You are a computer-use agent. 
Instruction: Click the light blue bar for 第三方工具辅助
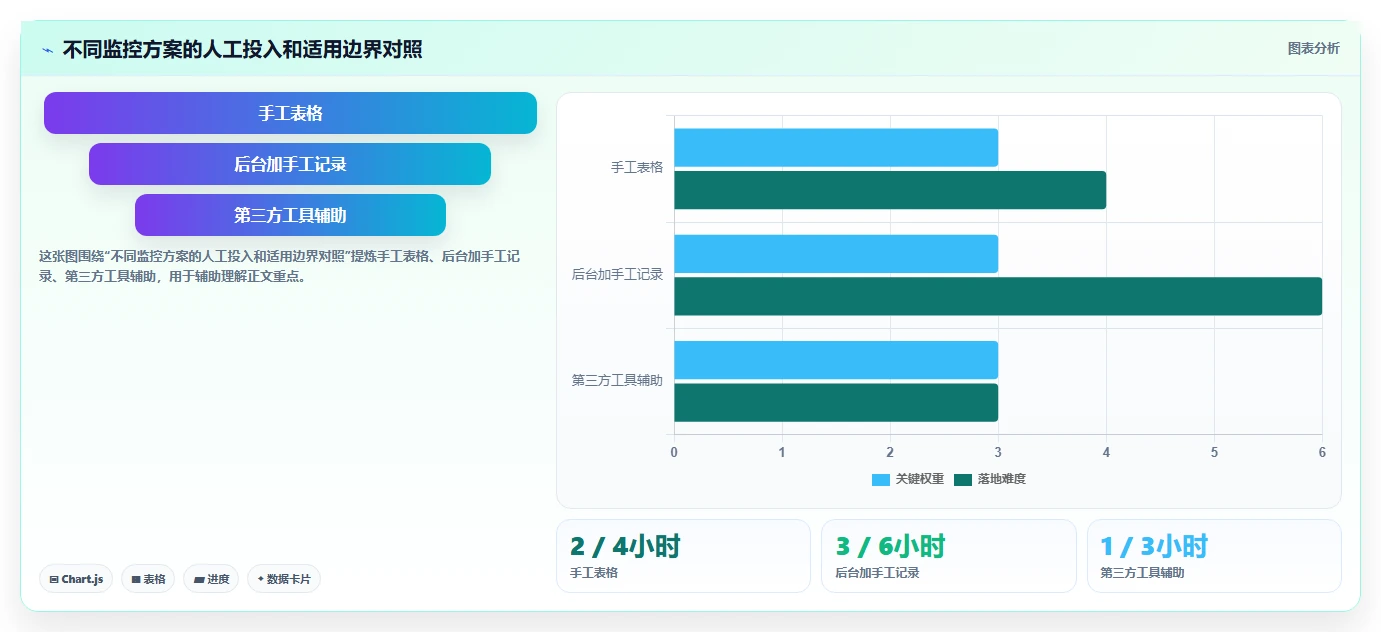pyautogui.click(x=836, y=360)
